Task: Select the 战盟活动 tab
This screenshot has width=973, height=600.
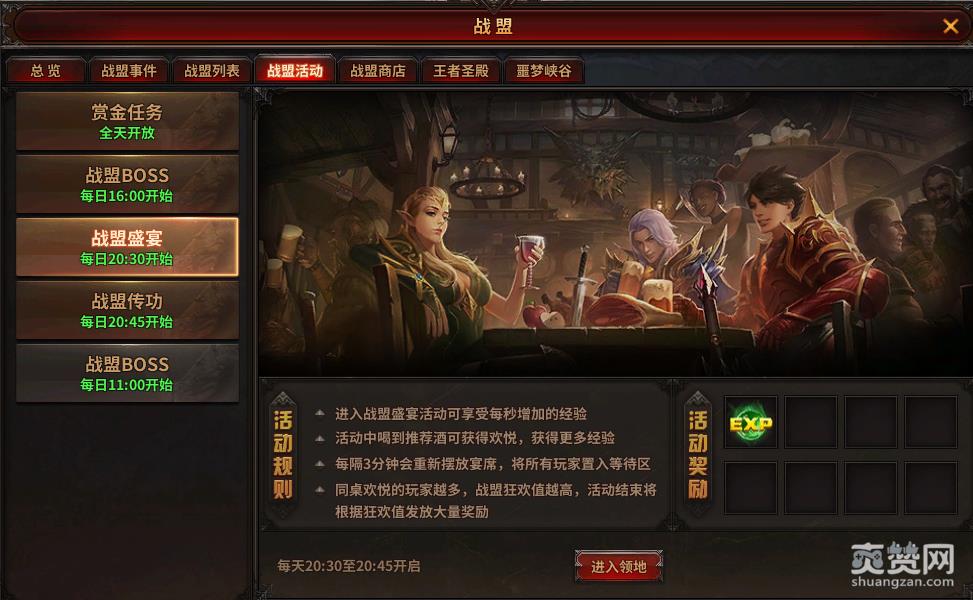Action: (x=295, y=71)
